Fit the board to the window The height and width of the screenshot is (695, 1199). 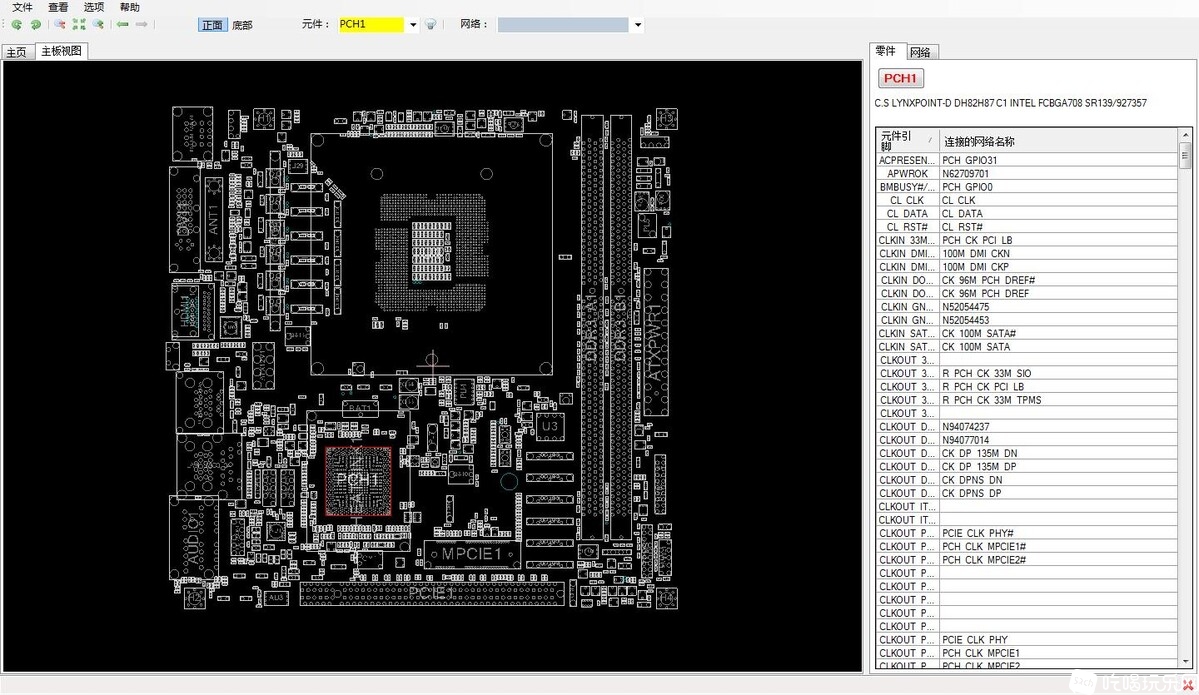pyautogui.click(x=79, y=24)
